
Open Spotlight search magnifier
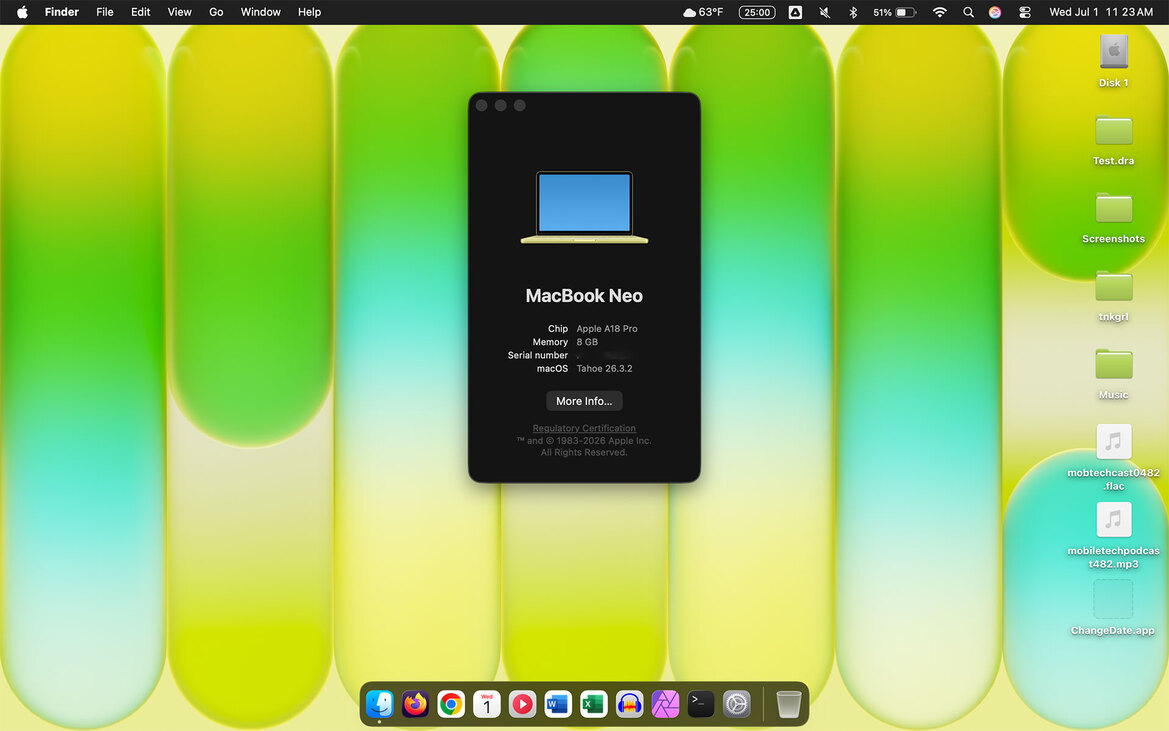point(968,12)
